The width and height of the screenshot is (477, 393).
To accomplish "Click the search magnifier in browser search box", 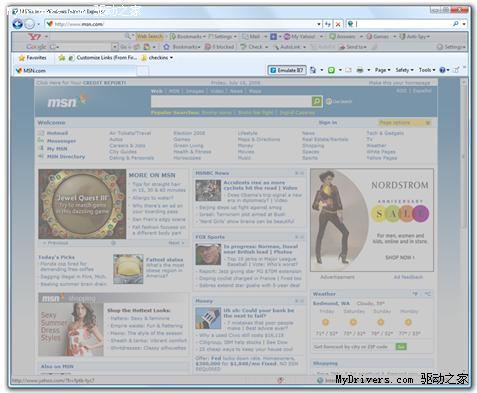I will [456, 24].
